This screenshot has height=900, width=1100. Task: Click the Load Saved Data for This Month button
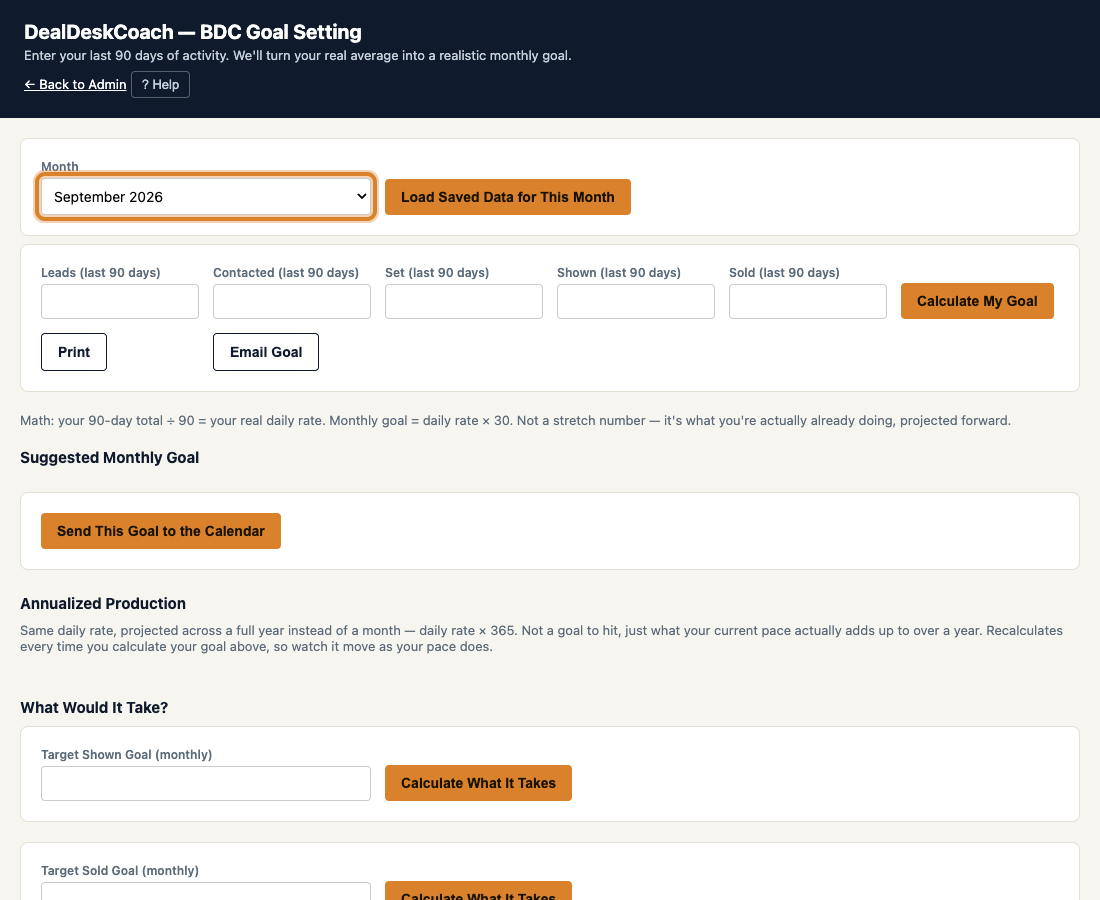[x=508, y=197]
